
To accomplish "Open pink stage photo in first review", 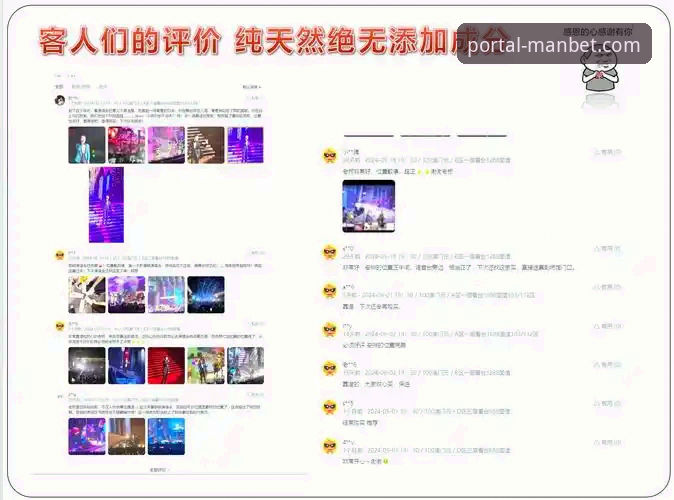I will [x=166, y=145].
